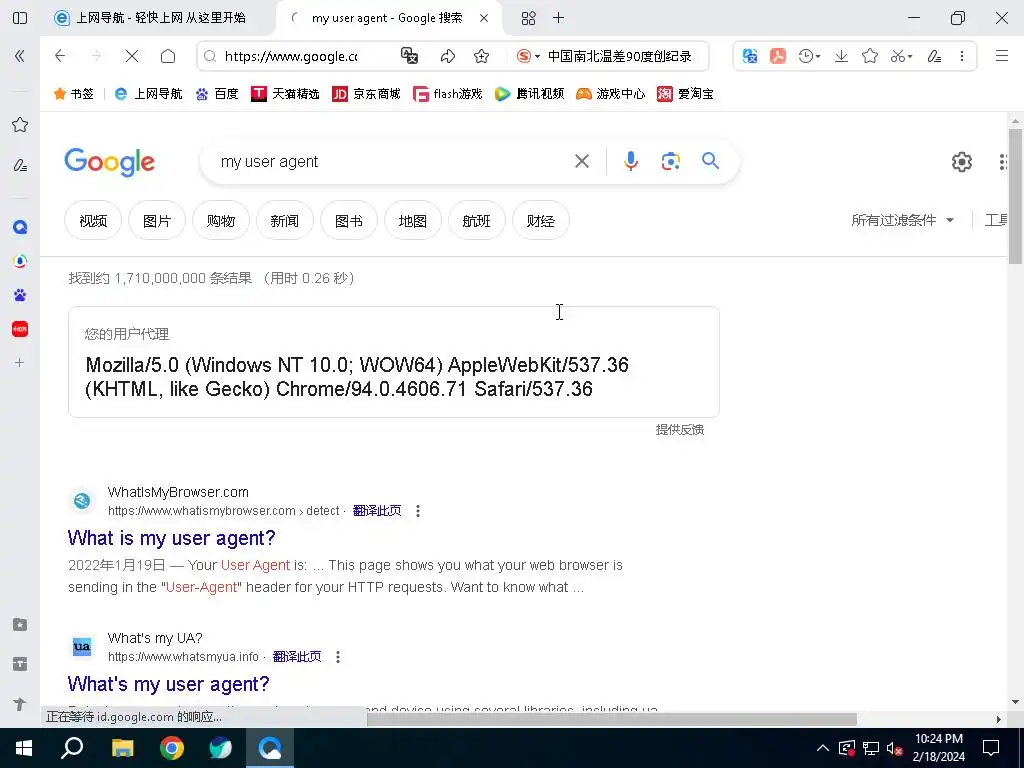1024x768 pixels.
Task: Click the share arrow icon in address bar
Action: pos(447,56)
